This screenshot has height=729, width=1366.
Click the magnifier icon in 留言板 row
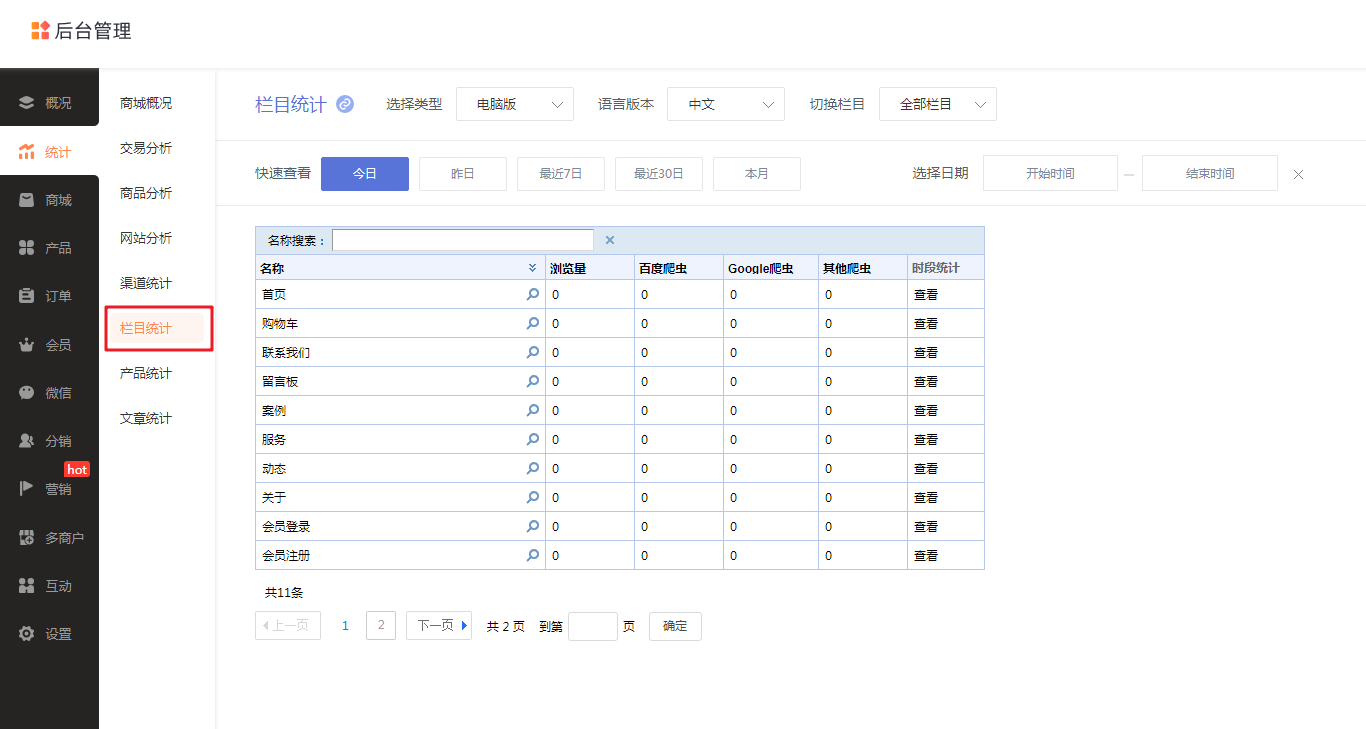pos(533,381)
